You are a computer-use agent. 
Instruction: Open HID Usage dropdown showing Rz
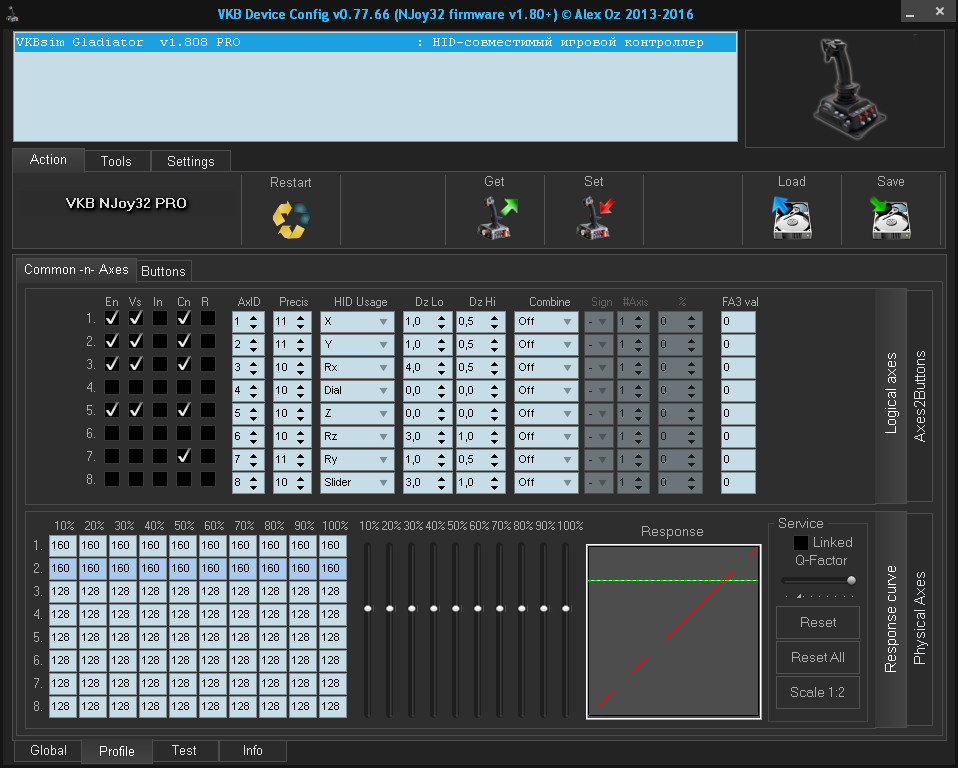357,437
